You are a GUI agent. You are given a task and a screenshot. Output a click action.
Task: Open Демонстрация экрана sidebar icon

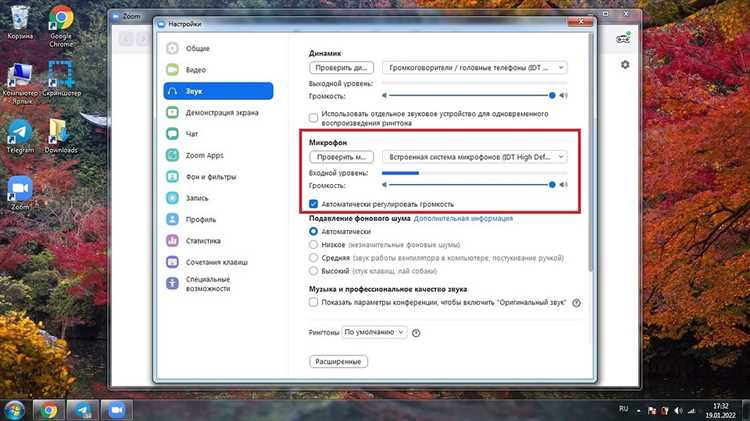tap(172, 112)
